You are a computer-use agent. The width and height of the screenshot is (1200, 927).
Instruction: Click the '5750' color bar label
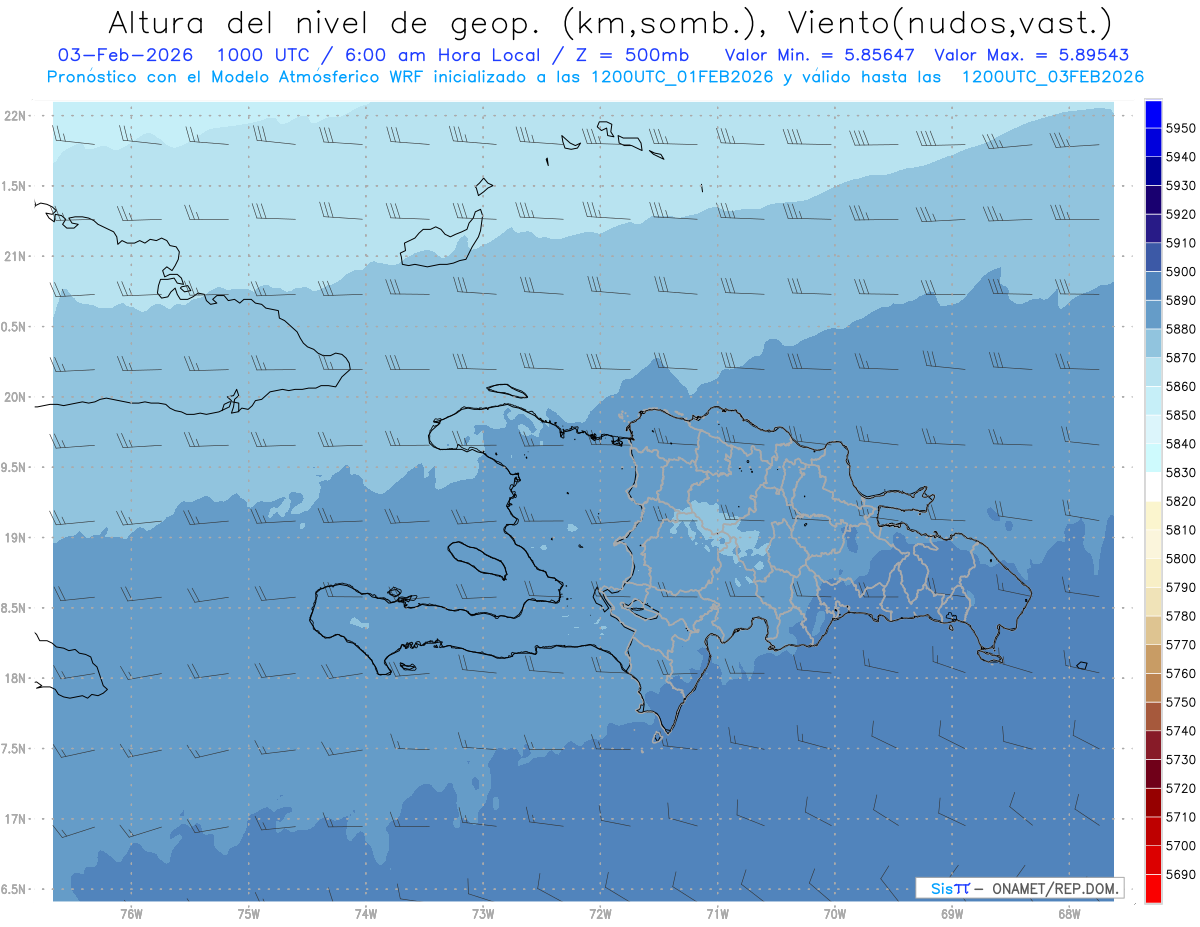point(1180,702)
